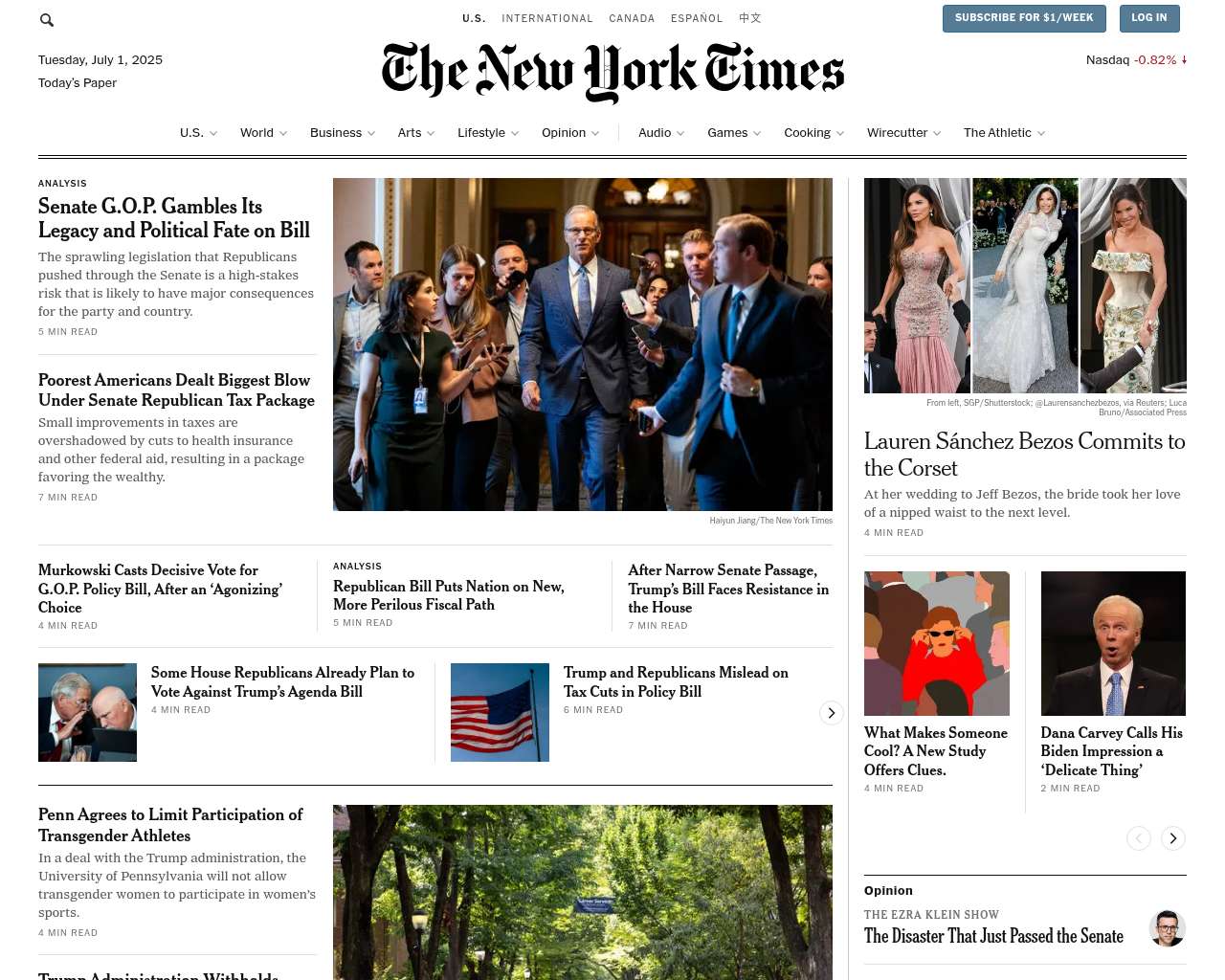
Task: Expand the U.S. section dropdown
Action: [x=198, y=133]
